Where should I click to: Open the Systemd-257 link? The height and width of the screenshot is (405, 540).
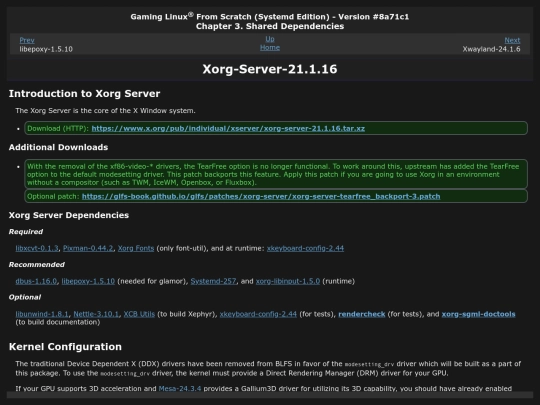(x=214, y=281)
